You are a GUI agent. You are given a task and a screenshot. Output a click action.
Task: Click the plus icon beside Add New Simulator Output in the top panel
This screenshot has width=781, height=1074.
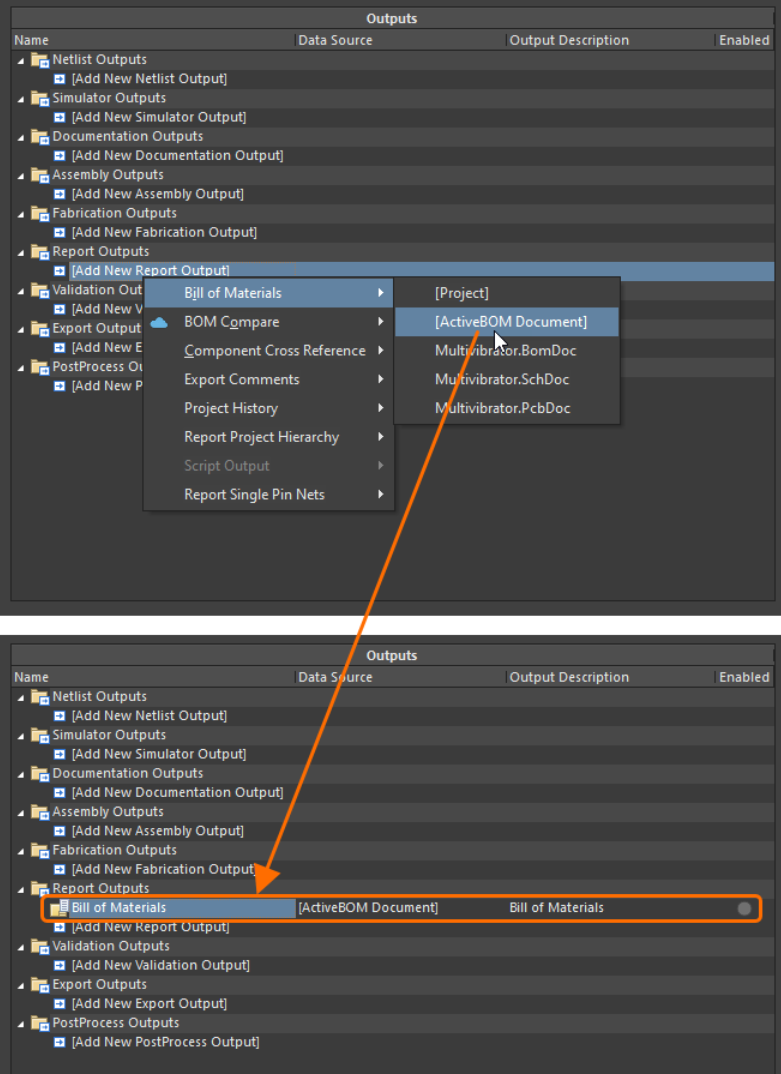(x=60, y=117)
